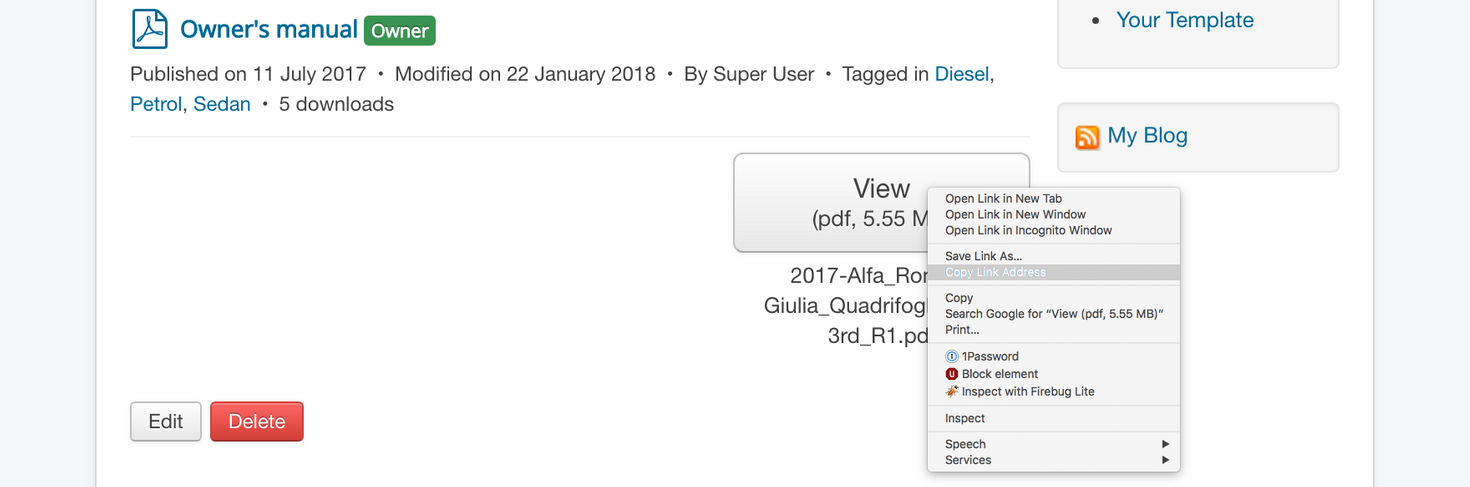Click the Firebug Lite bug icon
This screenshot has height=487, width=1470.
(x=952, y=391)
